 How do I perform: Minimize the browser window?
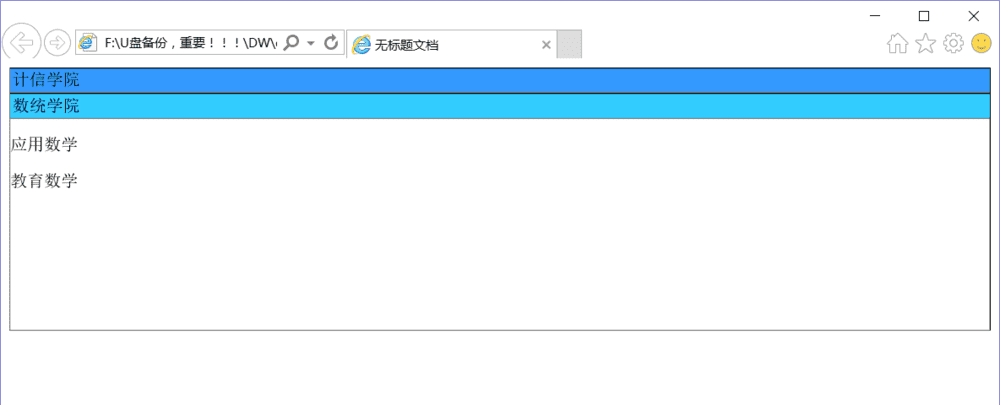click(x=875, y=16)
